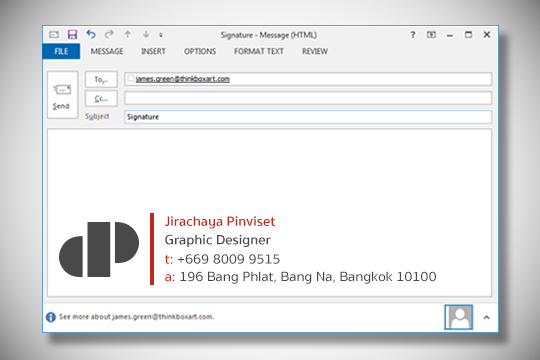The image size is (540, 360).
Task: Click the dP logo image in signature
Action: pos(99,249)
